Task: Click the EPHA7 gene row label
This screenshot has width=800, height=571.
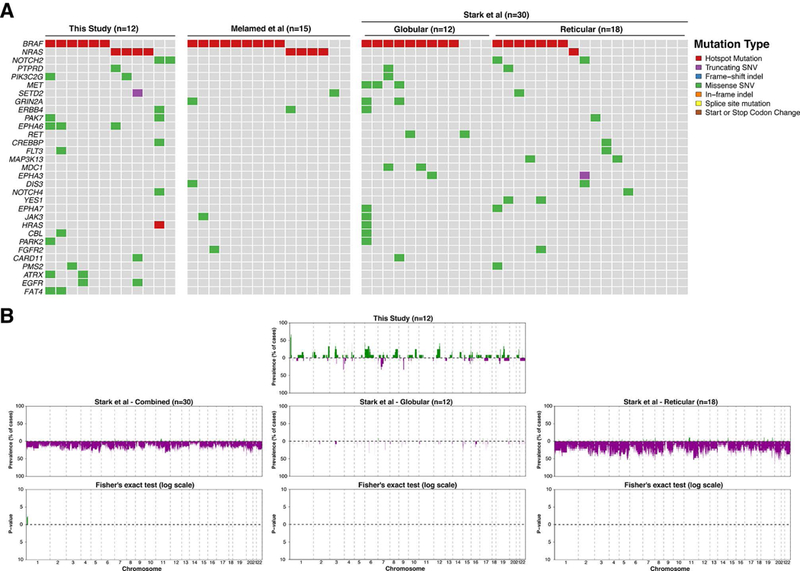Action: tap(31, 209)
